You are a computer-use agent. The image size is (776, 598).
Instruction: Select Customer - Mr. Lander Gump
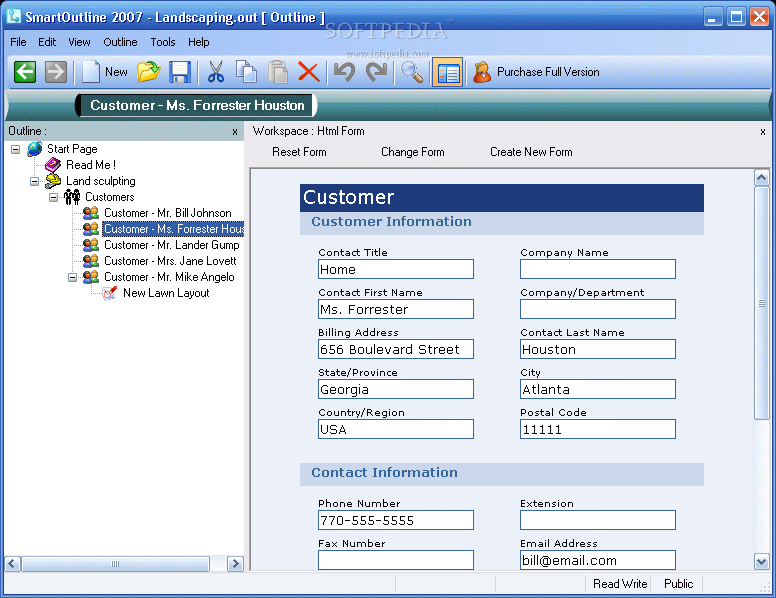[172, 245]
